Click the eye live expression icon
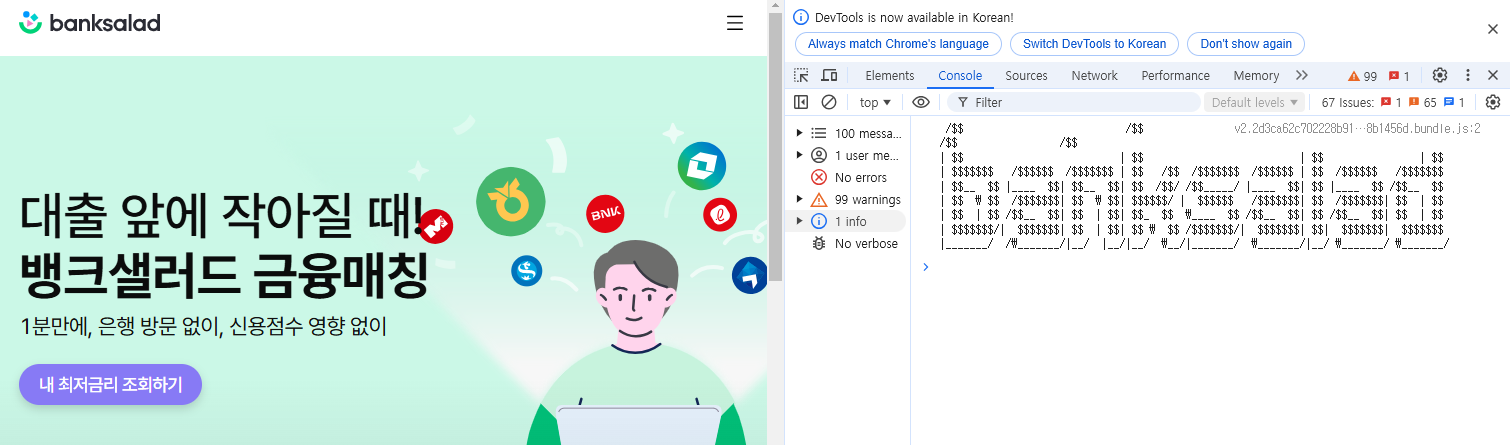 click(x=921, y=102)
